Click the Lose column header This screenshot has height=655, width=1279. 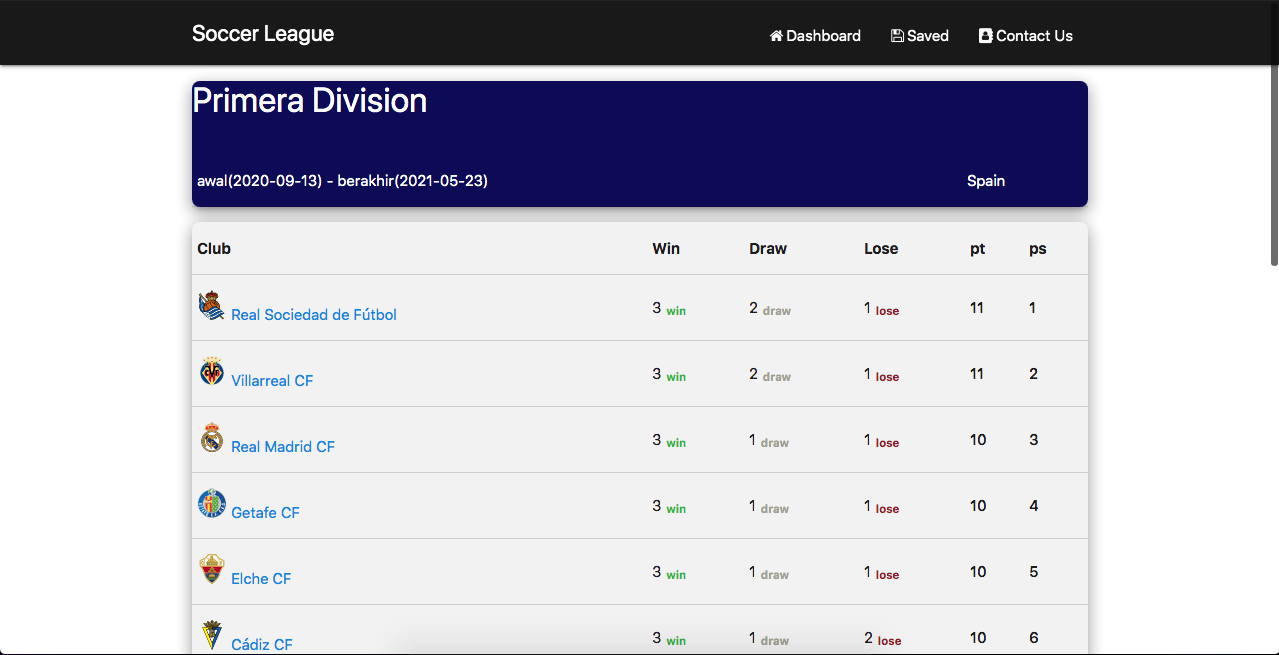coord(881,249)
